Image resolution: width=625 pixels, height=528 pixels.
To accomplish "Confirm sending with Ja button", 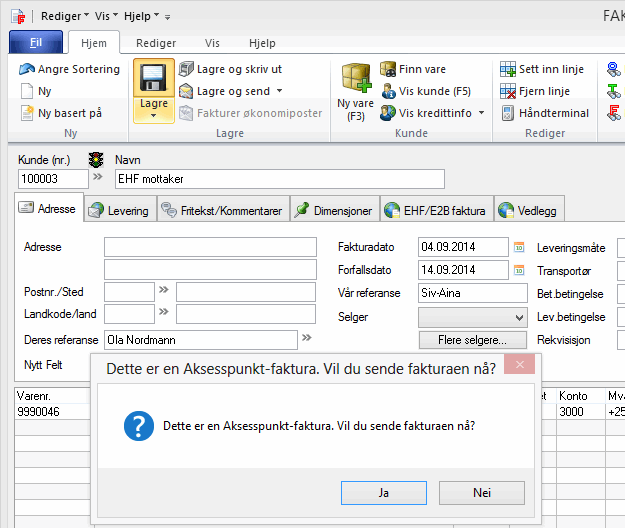I will coord(383,492).
